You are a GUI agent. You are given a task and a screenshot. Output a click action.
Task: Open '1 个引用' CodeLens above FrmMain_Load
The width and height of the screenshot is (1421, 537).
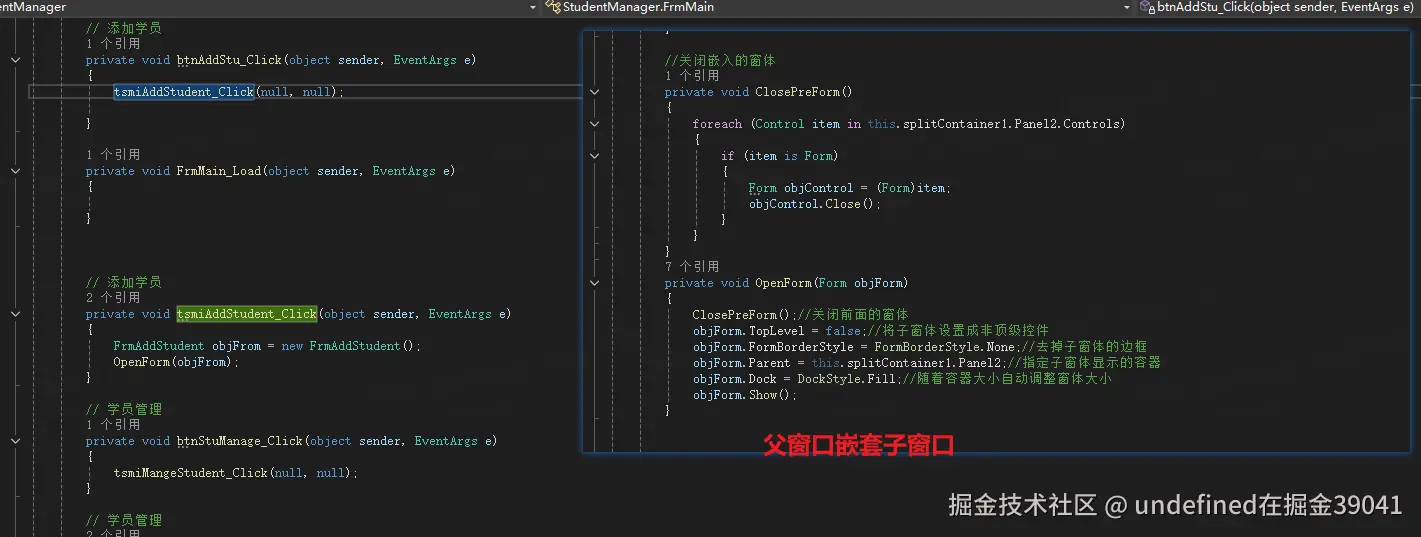(113, 155)
